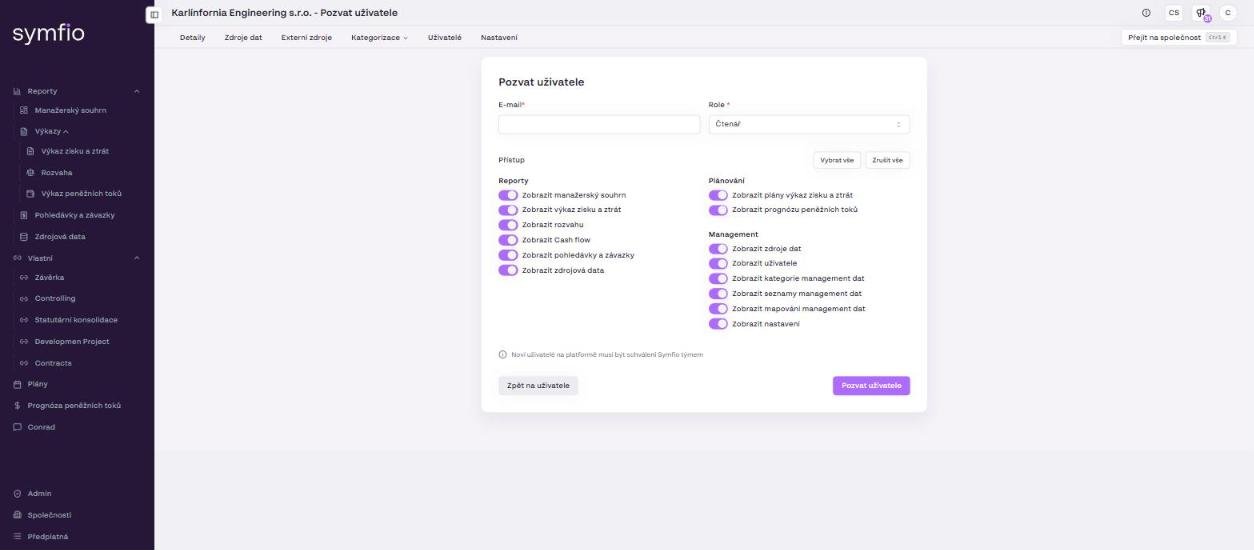1254x550 pixels.
Task: Collapse the Vlastní section chevron
Action: click(137, 258)
